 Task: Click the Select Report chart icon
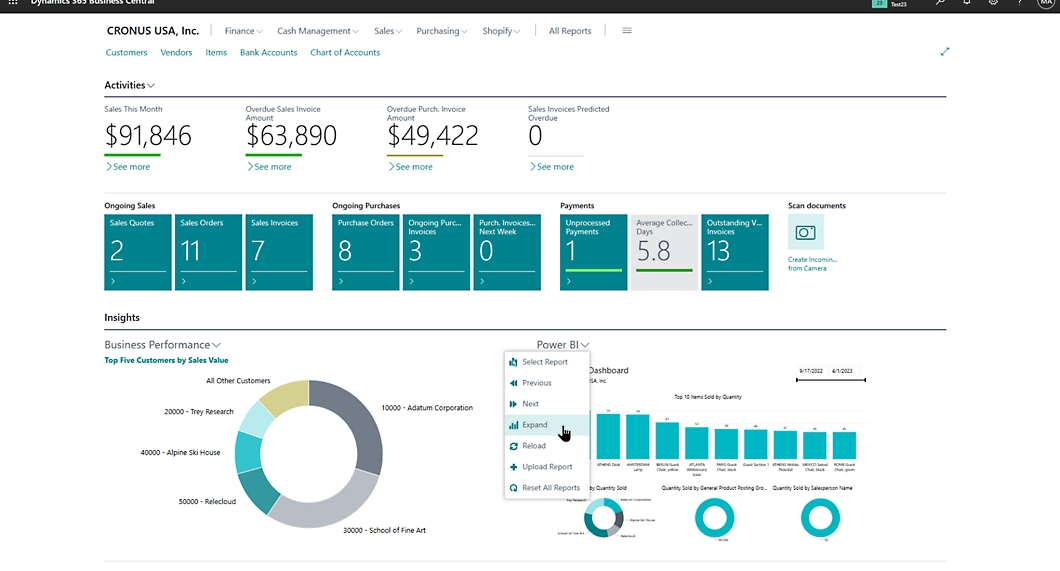513,362
